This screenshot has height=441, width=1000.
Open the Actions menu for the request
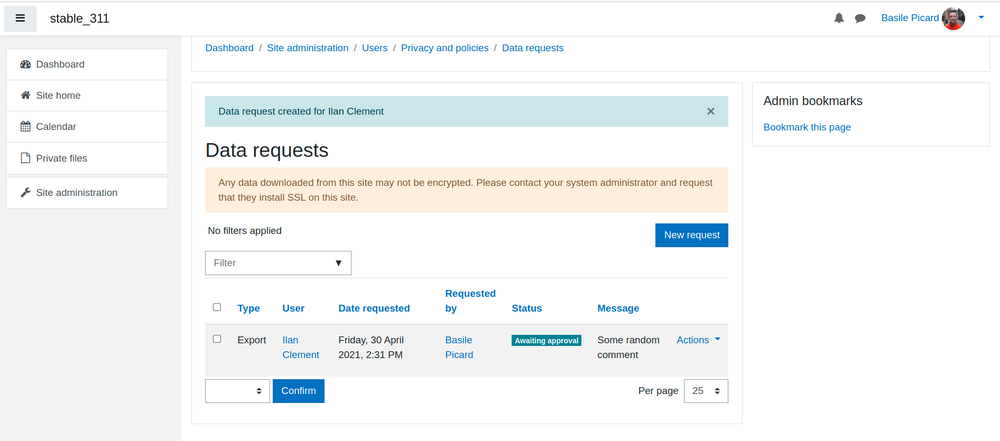[698, 340]
